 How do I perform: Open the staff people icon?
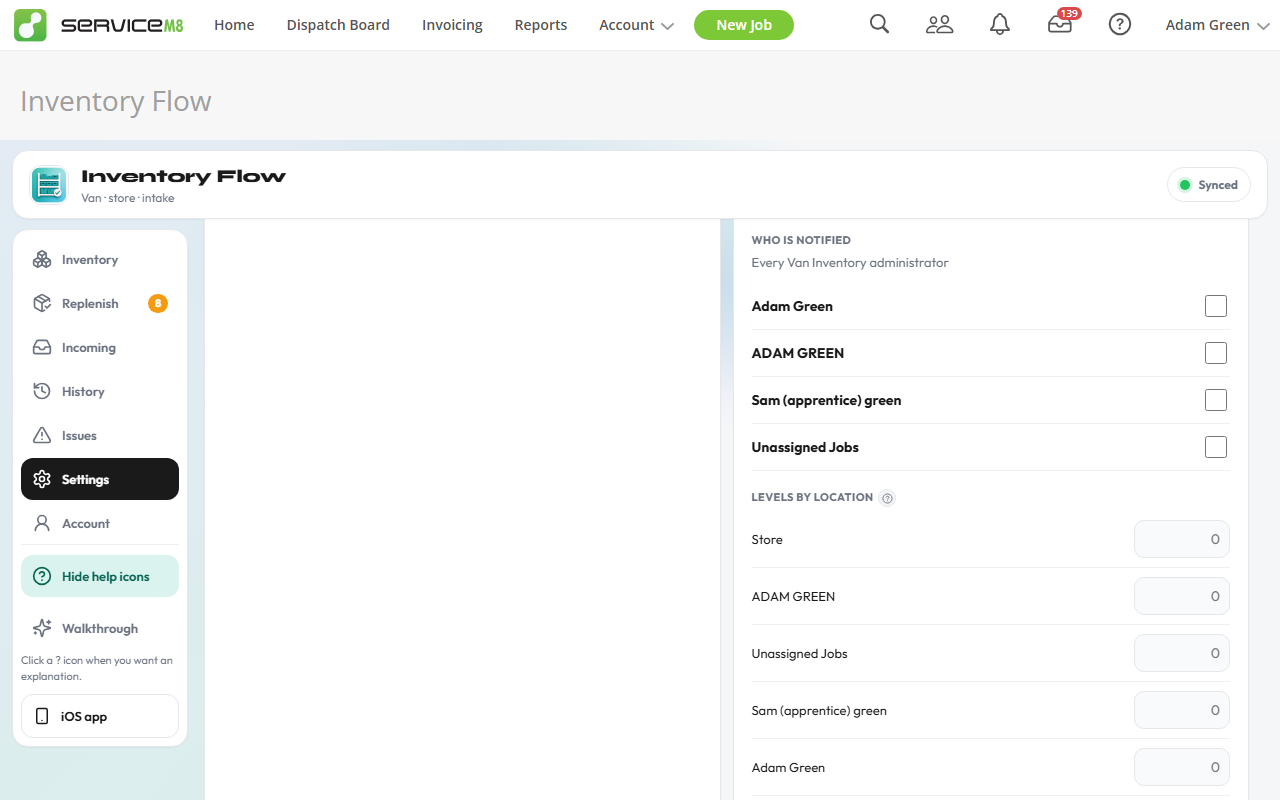tap(939, 25)
